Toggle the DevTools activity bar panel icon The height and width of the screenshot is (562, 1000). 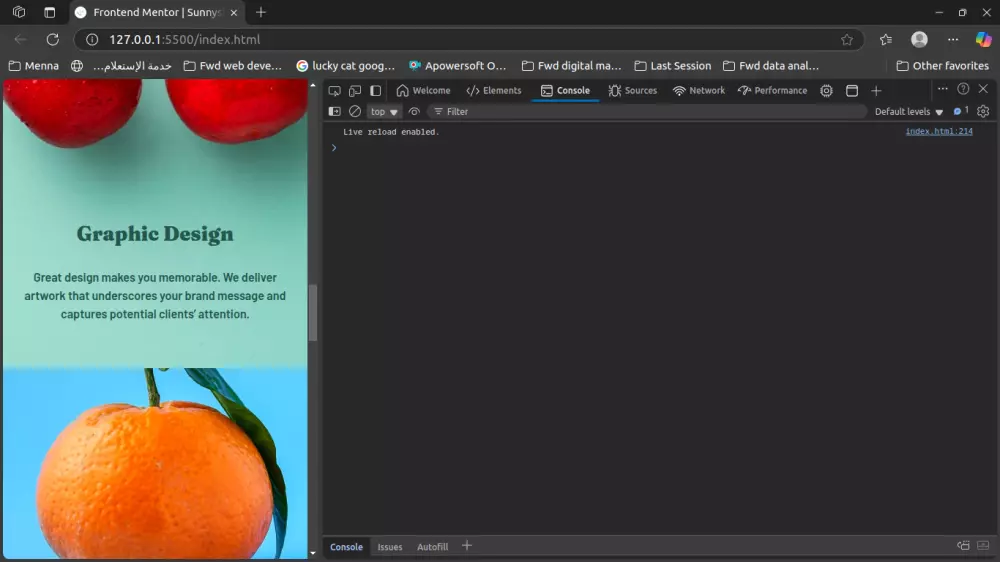(376, 91)
